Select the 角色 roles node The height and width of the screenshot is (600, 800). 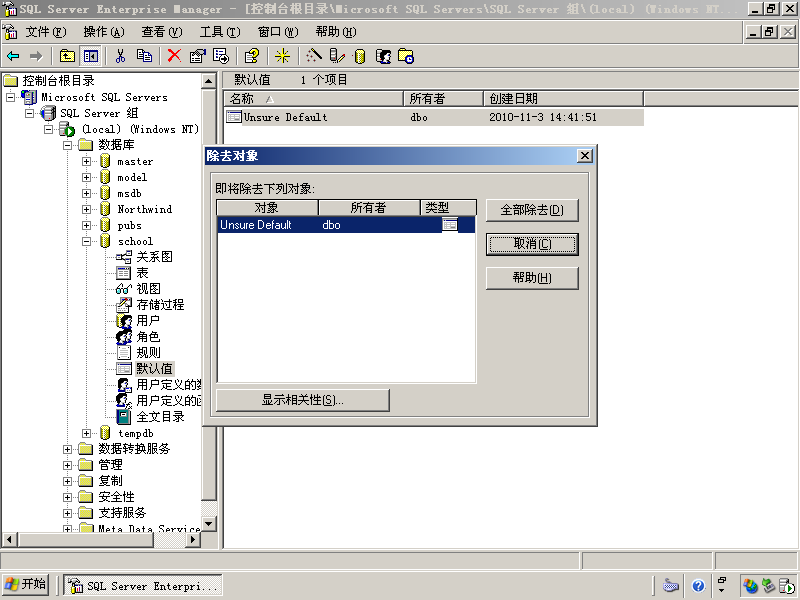click(x=148, y=337)
